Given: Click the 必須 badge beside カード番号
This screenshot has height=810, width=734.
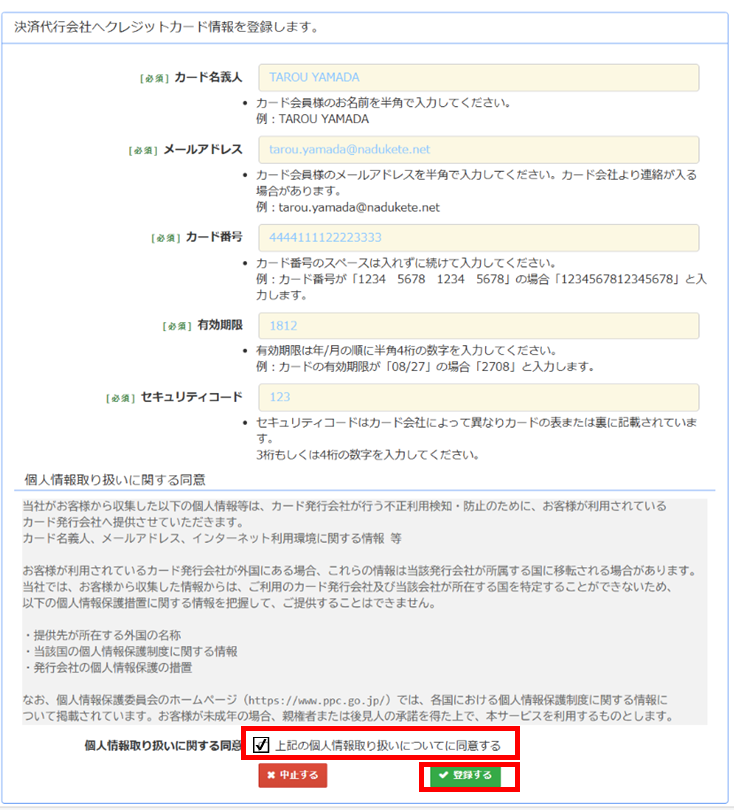Looking at the screenshot, I should click(165, 239).
